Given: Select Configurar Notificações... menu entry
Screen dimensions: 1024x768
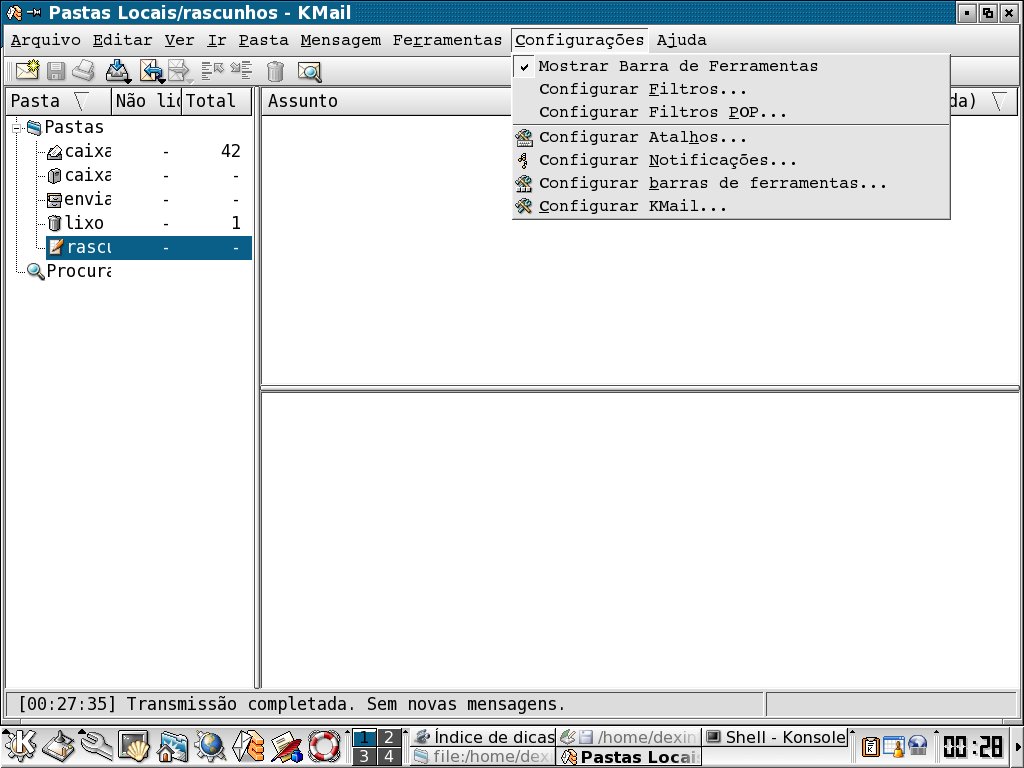Looking at the screenshot, I should [731, 160].
